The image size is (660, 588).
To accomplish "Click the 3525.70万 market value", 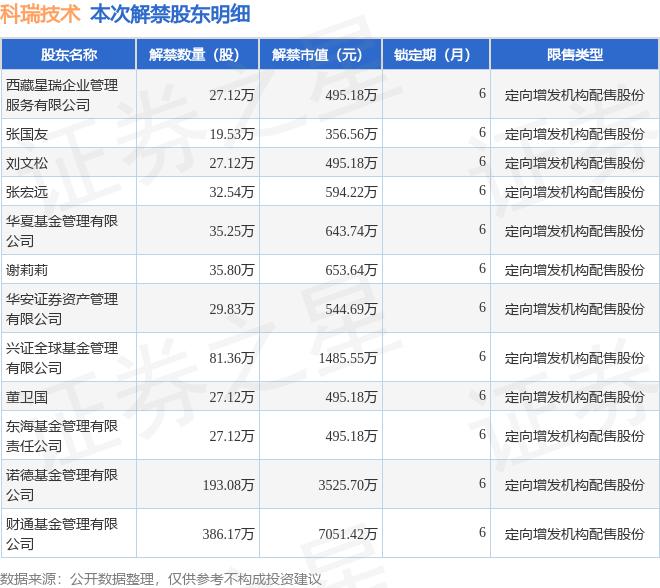I will click(348, 485).
